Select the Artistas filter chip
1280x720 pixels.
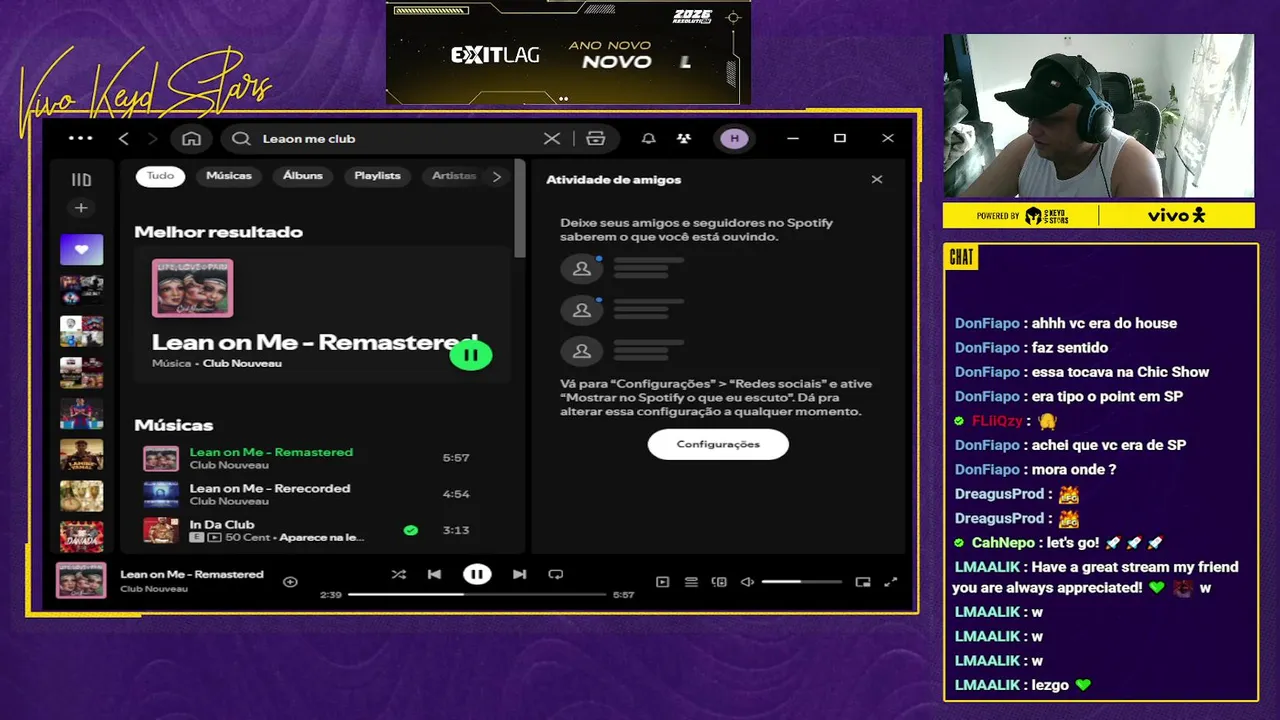click(453, 176)
